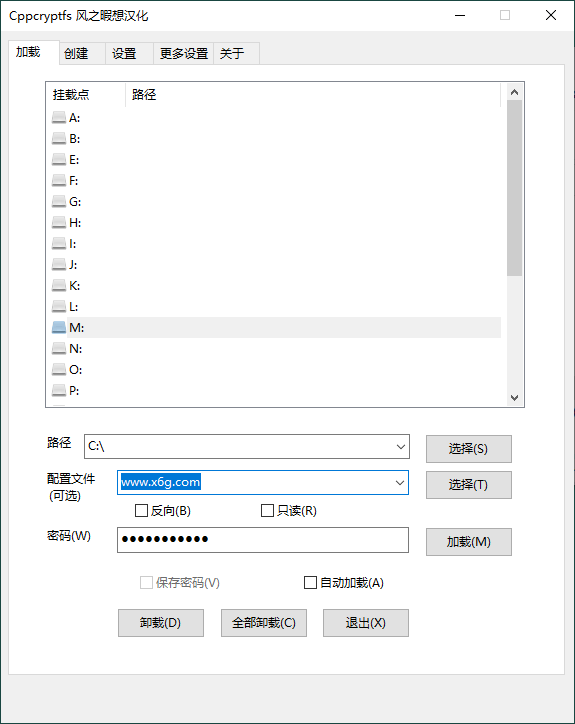Select the I: drive icon
The height and width of the screenshot is (724, 575).
(59, 243)
